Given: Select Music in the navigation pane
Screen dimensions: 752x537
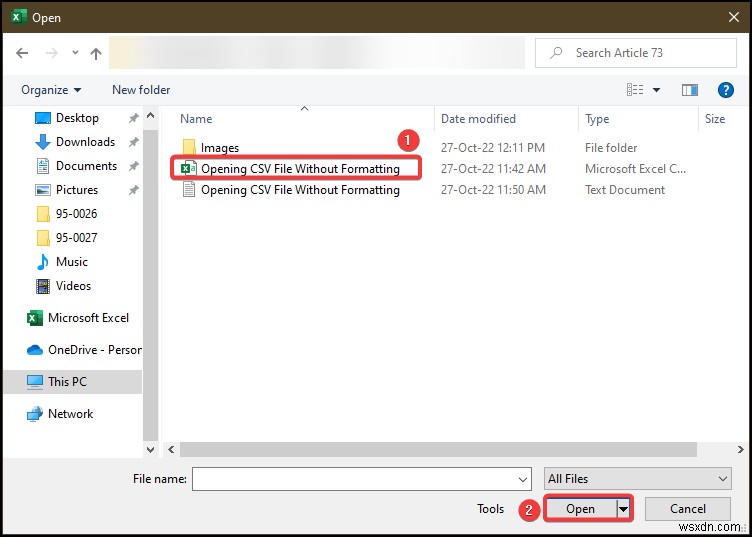Looking at the screenshot, I should (72, 262).
